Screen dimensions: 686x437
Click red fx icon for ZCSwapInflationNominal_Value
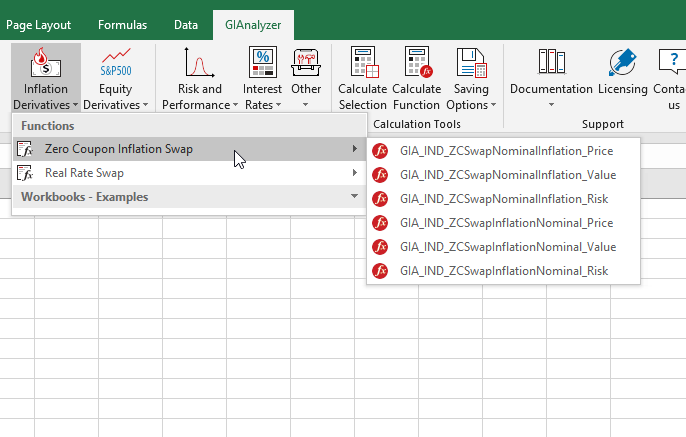[x=380, y=247]
